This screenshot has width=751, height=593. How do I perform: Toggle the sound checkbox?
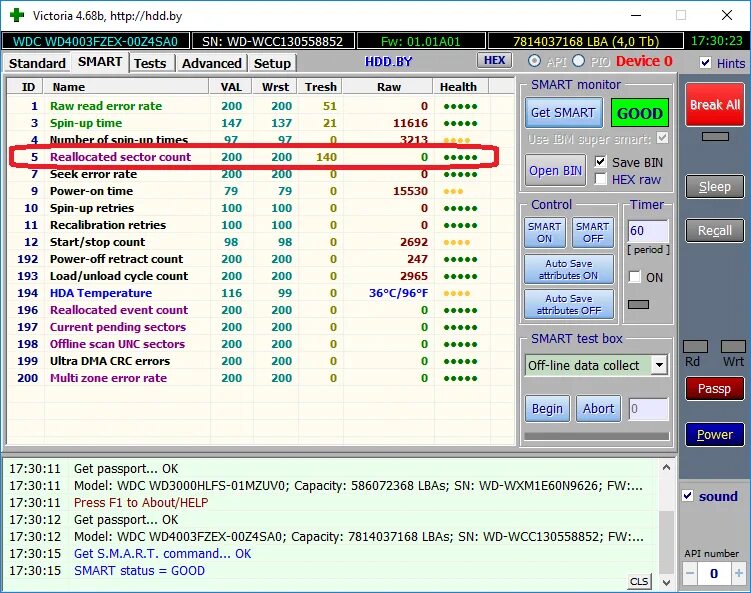(688, 496)
